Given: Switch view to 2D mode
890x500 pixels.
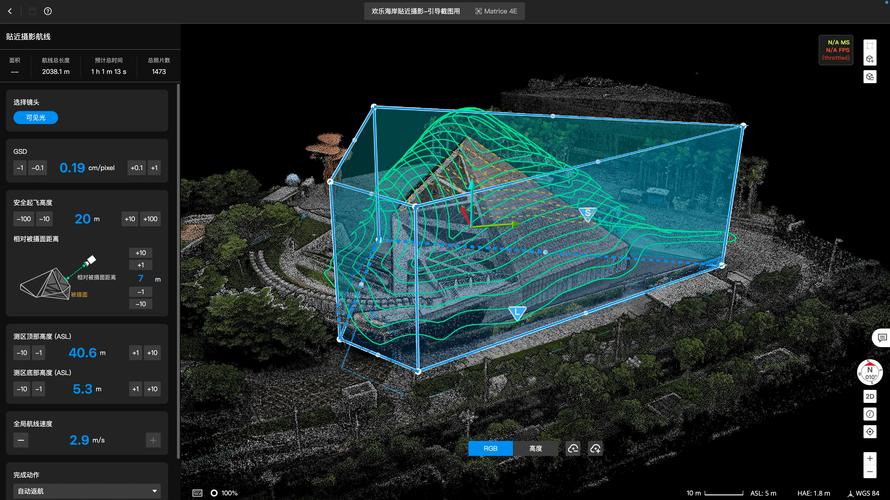Looking at the screenshot, I should (870, 397).
